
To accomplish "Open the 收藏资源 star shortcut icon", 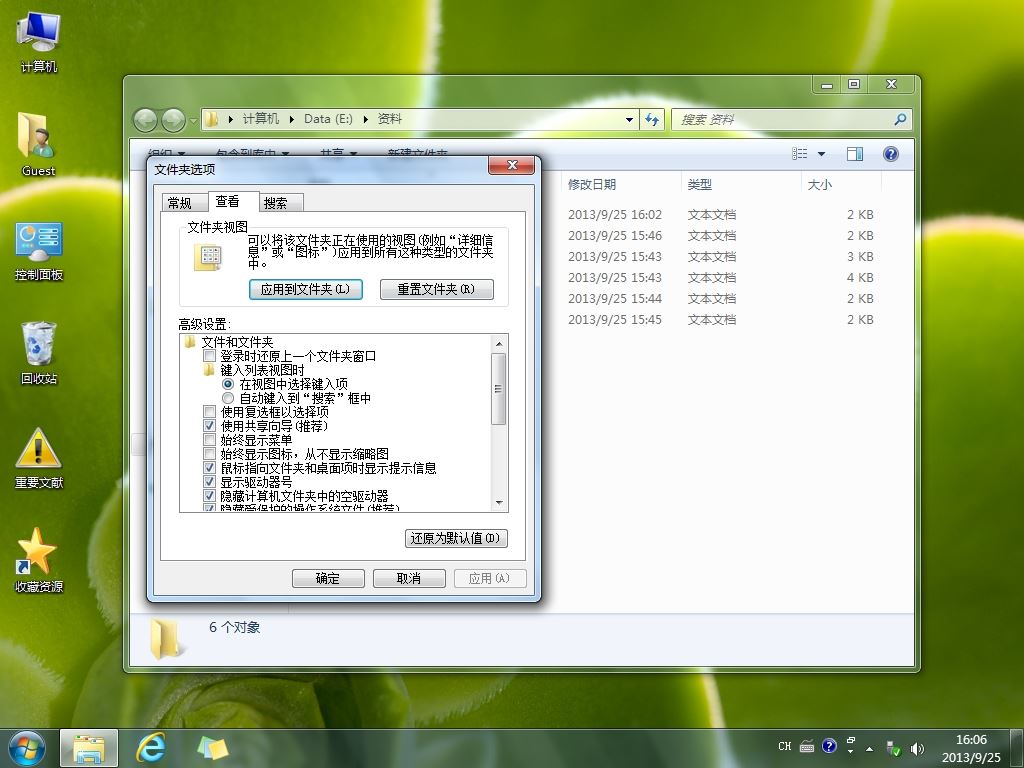I will 39,560.
